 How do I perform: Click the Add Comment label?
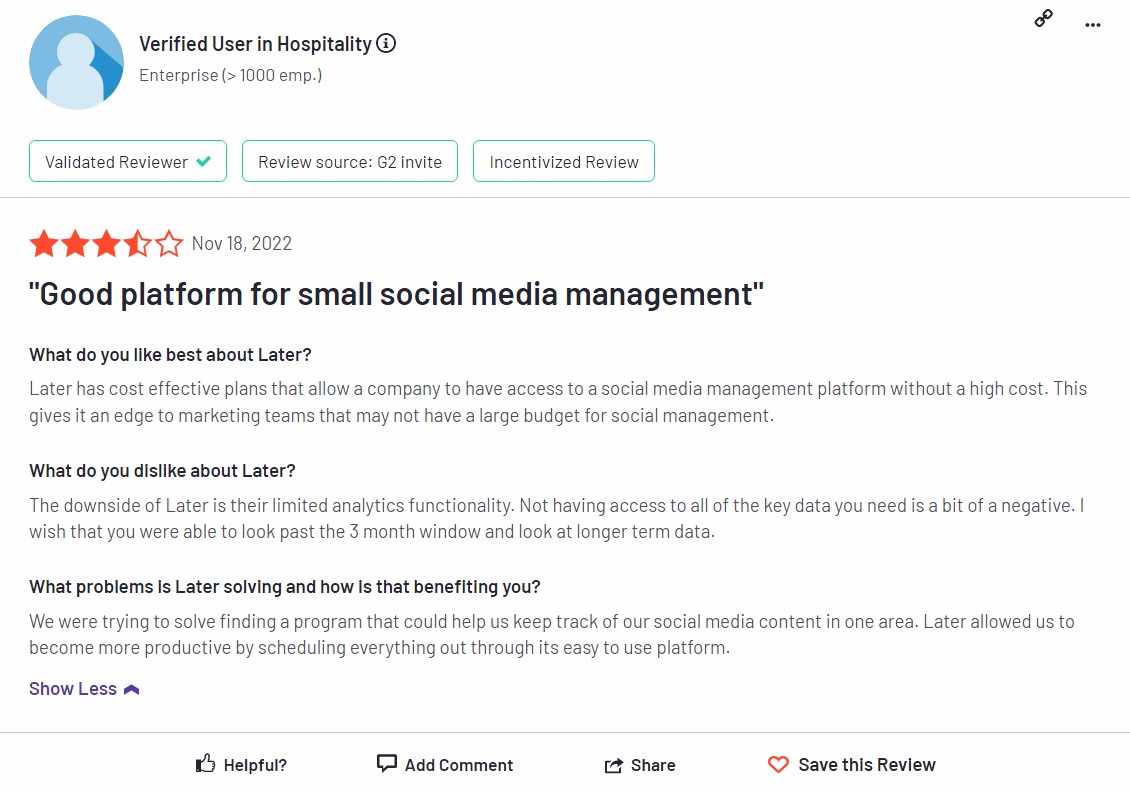click(x=458, y=765)
